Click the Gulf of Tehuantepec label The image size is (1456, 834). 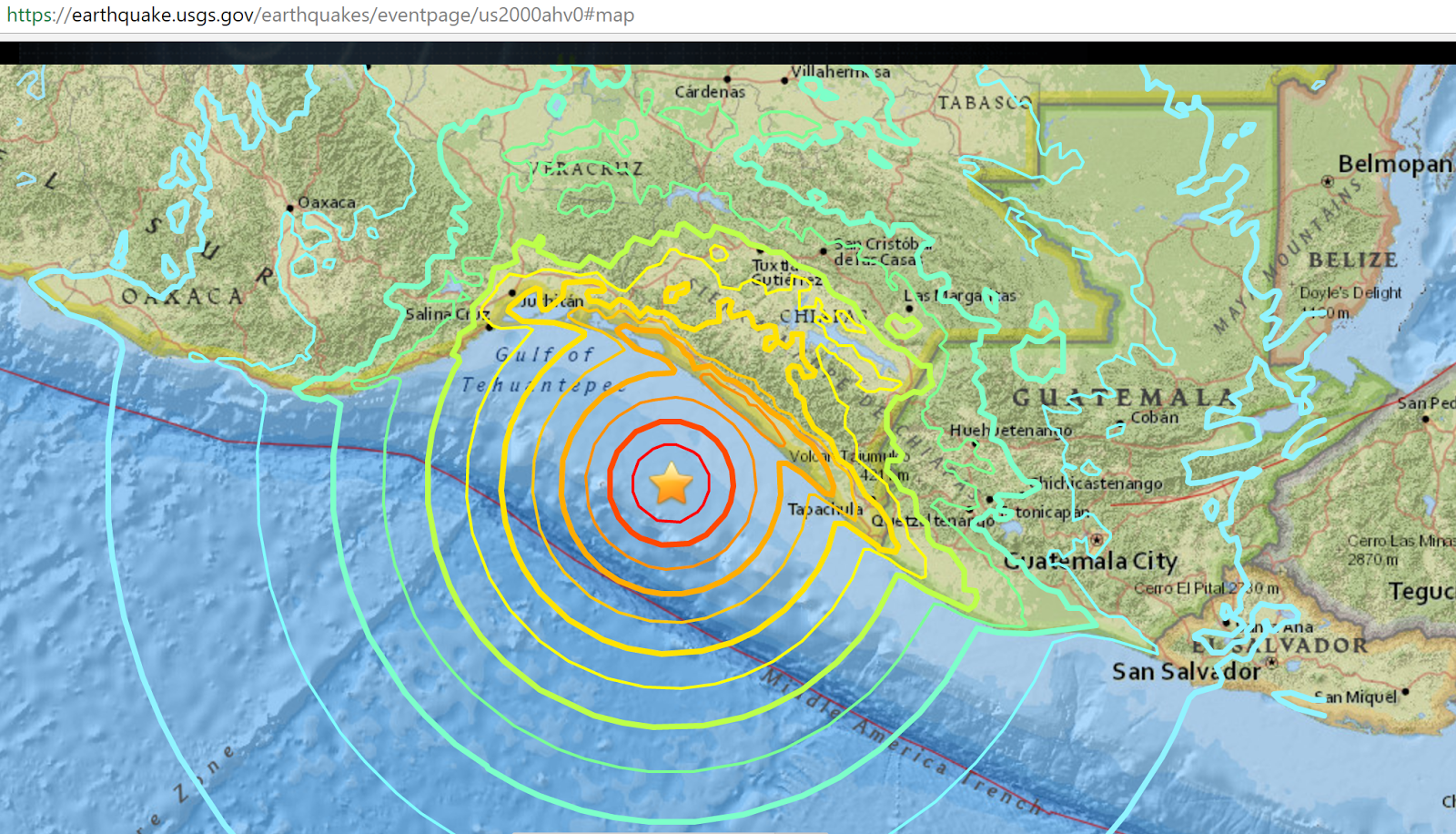[x=543, y=370]
